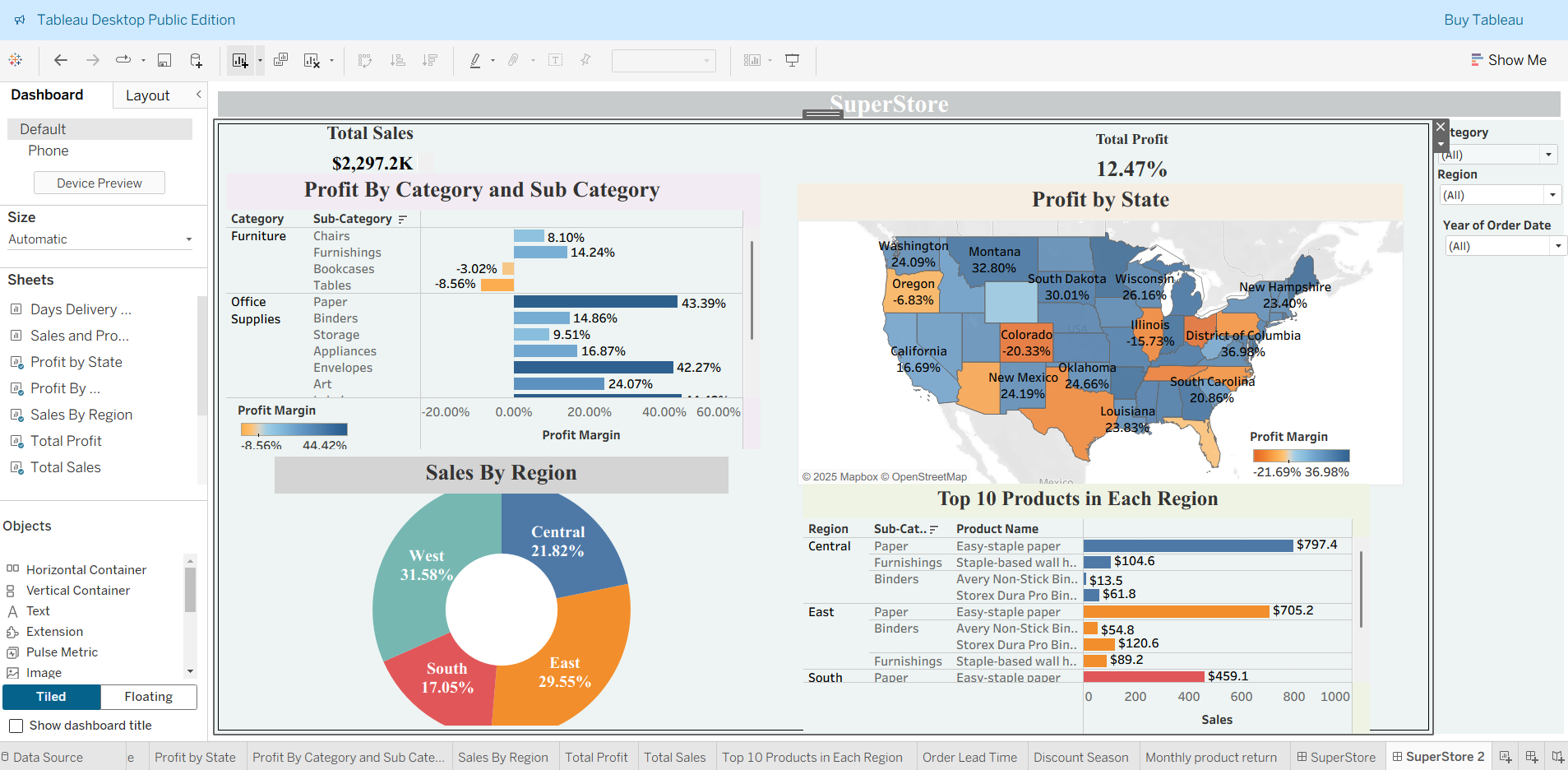This screenshot has width=1568, height=770.
Task: Click Top 10 Products chart scrollbar
Action: pyautogui.click(x=1361, y=589)
